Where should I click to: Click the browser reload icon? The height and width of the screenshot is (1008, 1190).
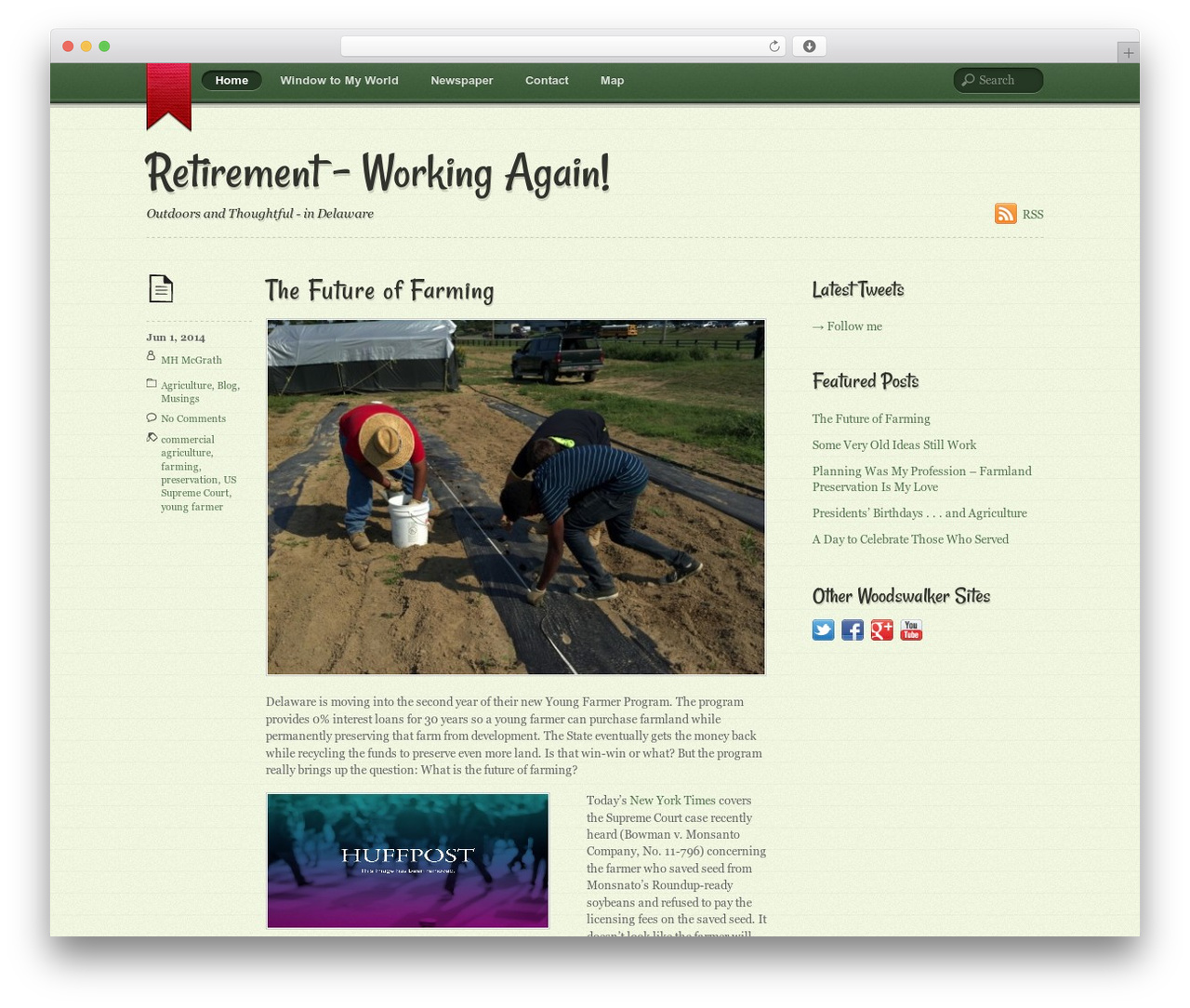773,46
